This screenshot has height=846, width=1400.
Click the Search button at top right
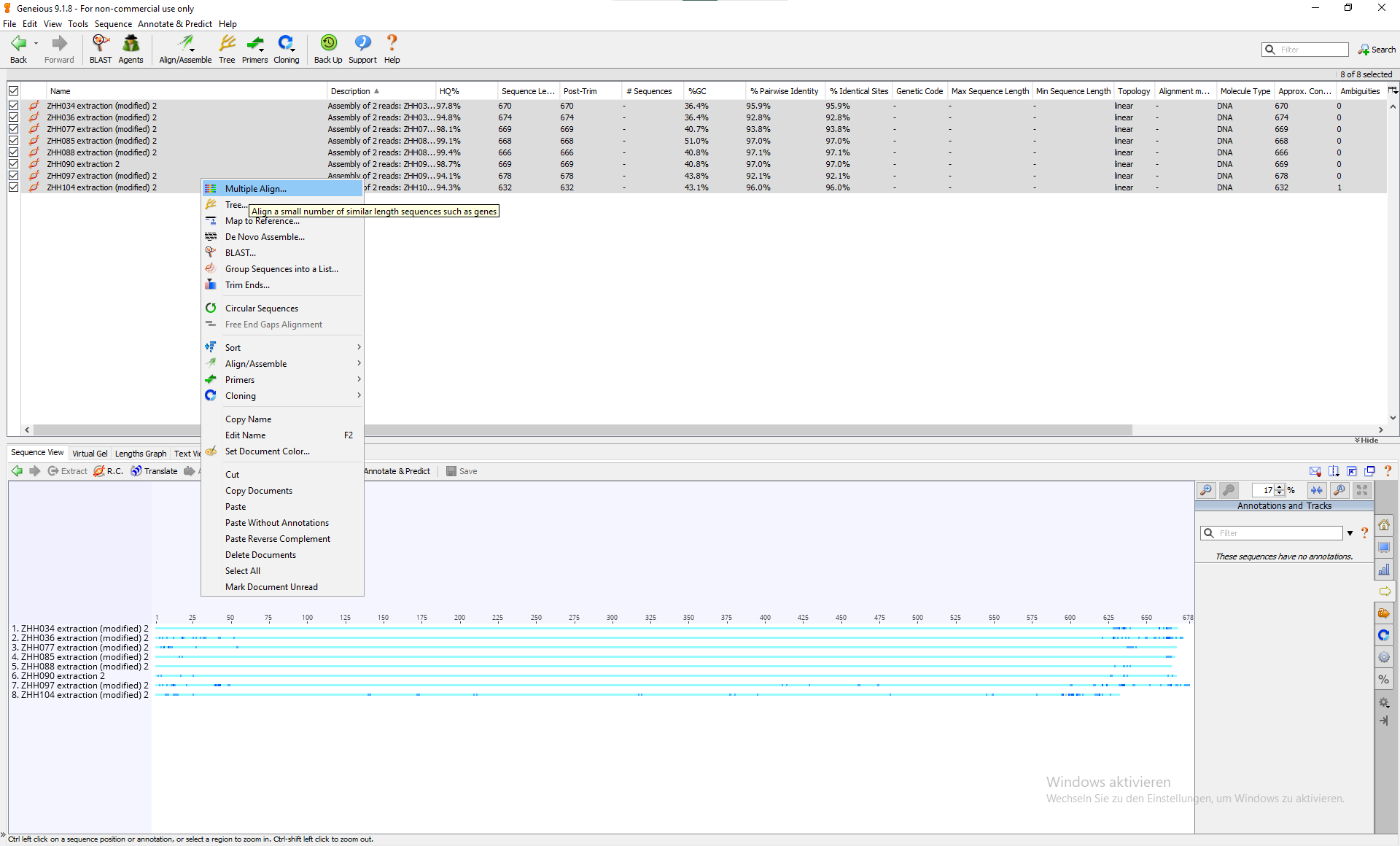point(1377,50)
